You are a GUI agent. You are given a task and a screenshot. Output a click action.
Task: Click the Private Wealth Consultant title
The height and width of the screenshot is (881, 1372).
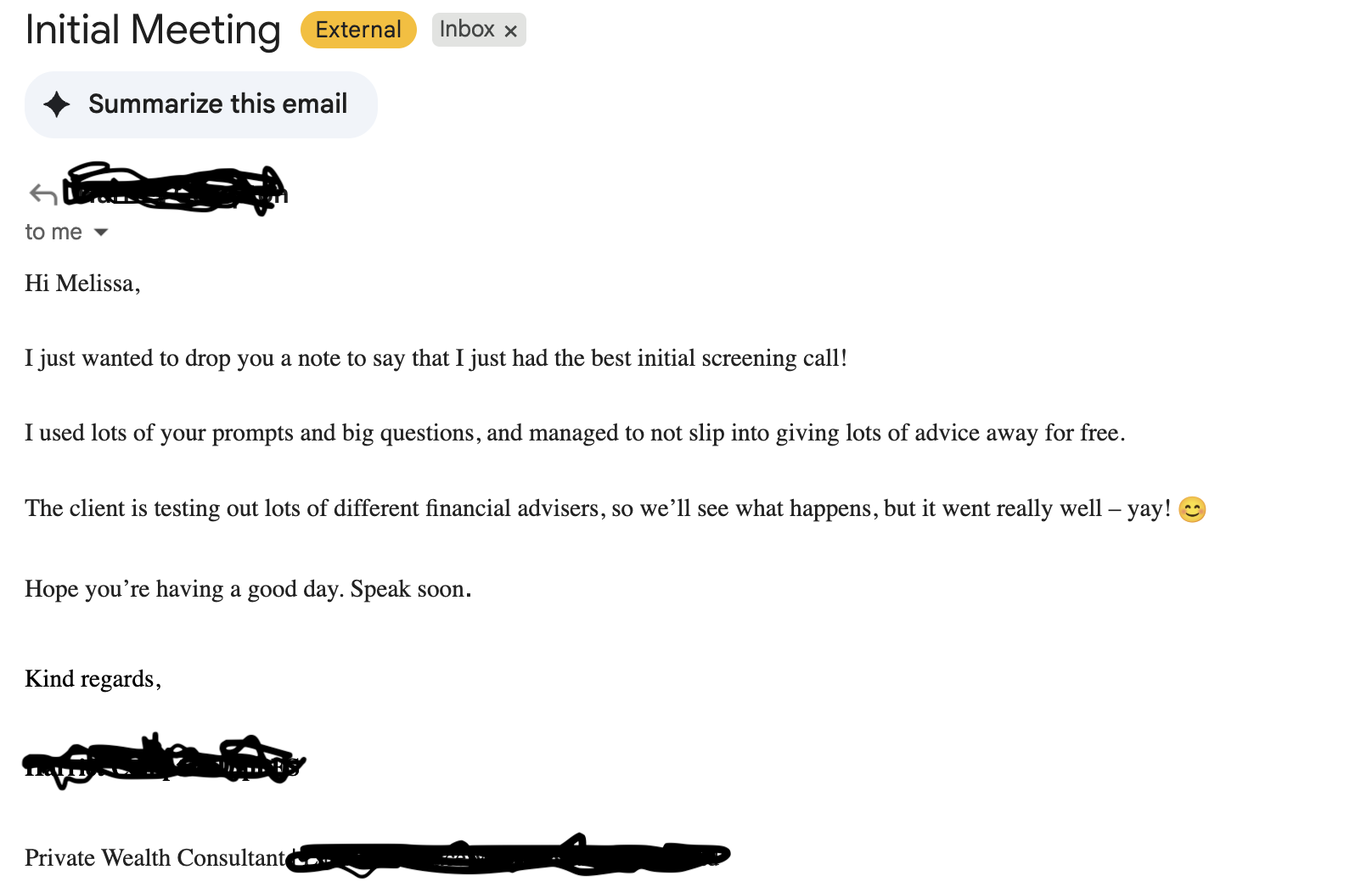coord(155,858)
